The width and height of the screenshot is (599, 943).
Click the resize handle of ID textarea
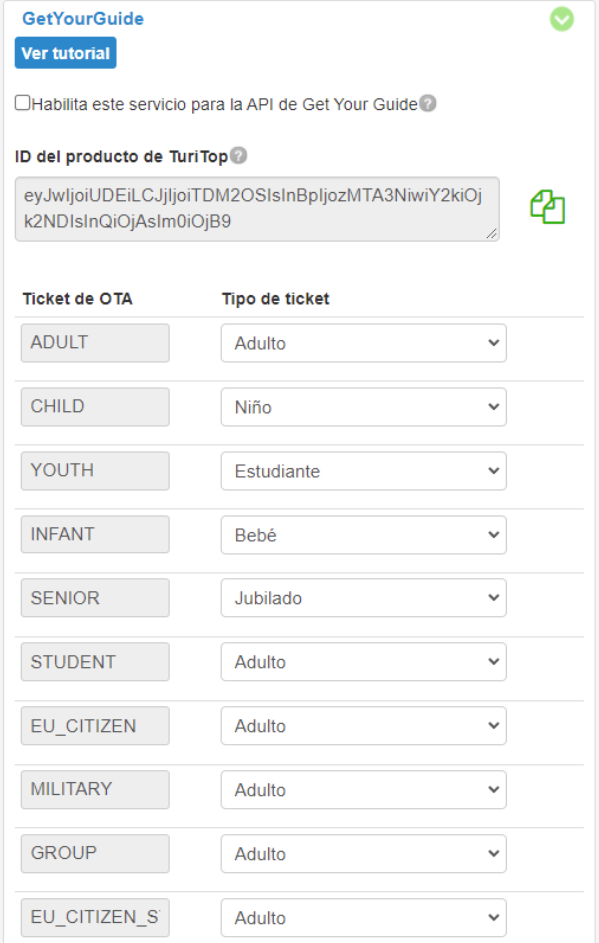(x=493, y=234)
